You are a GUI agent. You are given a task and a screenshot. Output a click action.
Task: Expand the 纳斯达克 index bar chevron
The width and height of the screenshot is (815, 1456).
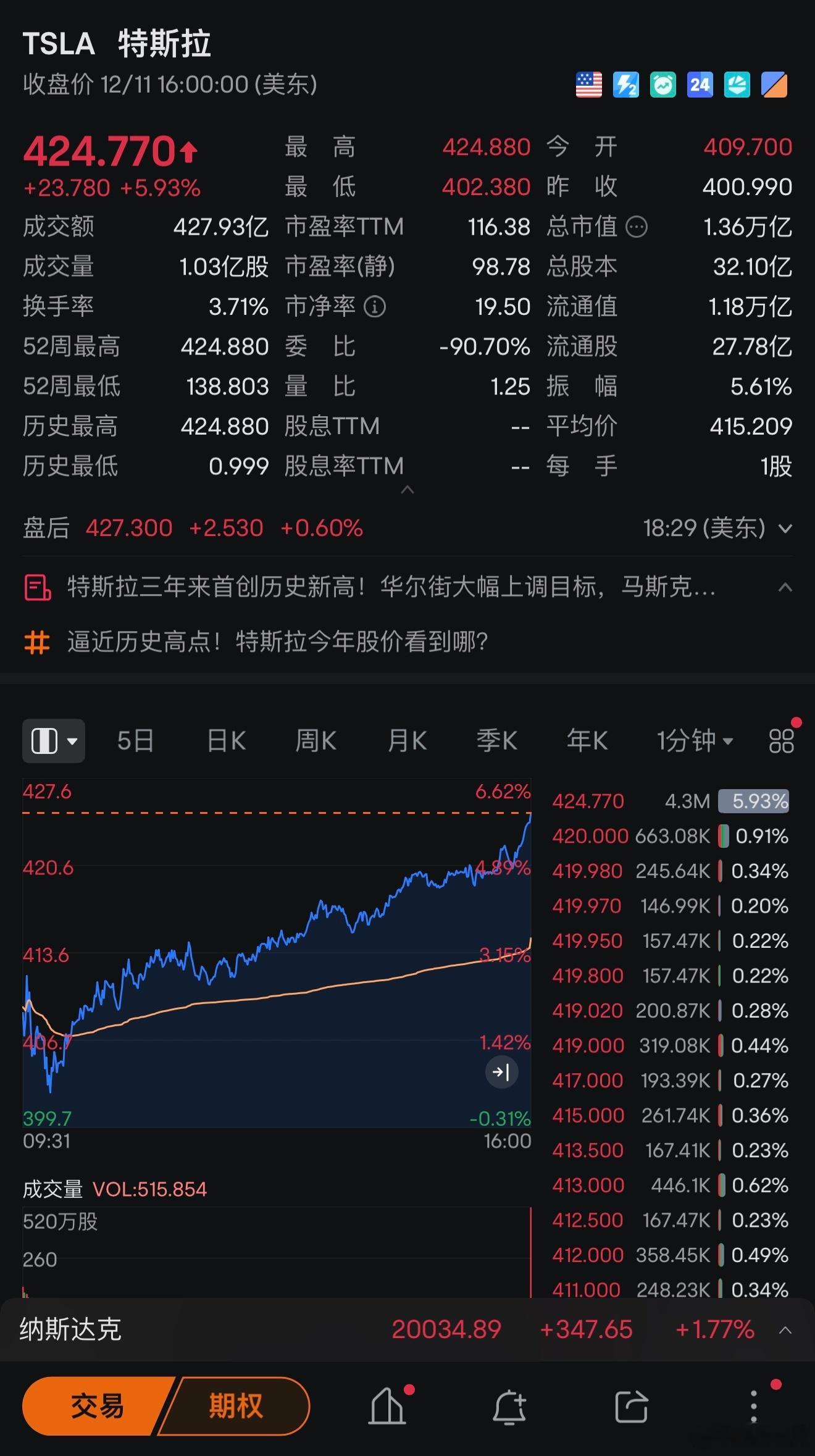[785, 1329]
